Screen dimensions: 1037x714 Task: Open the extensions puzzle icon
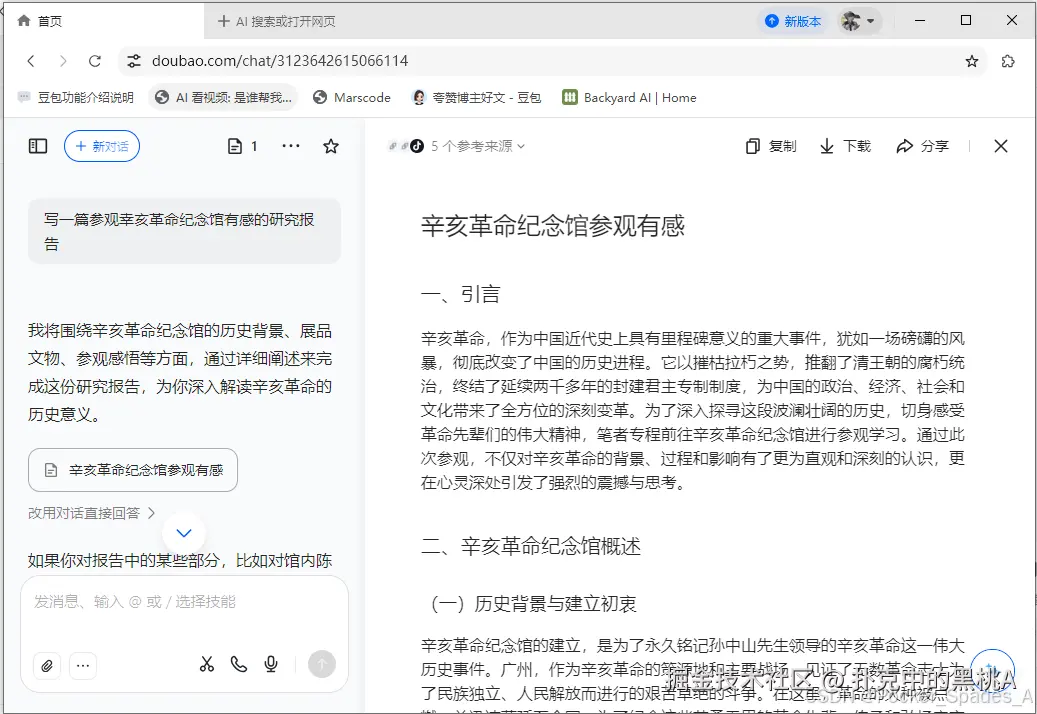click(x=1008, y=61)
